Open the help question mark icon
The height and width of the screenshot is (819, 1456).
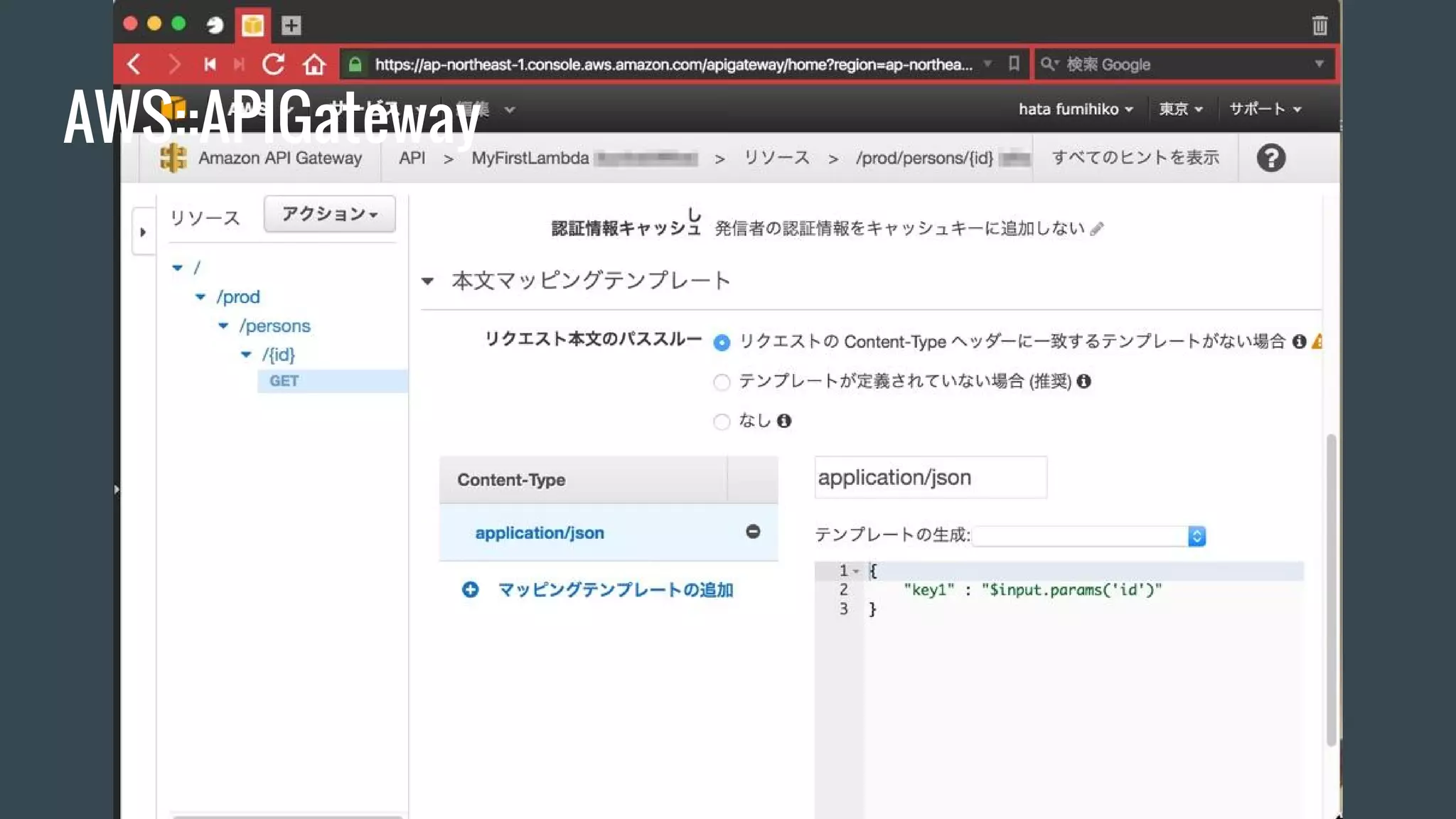pyautogui.click(x=1270, y=158)
